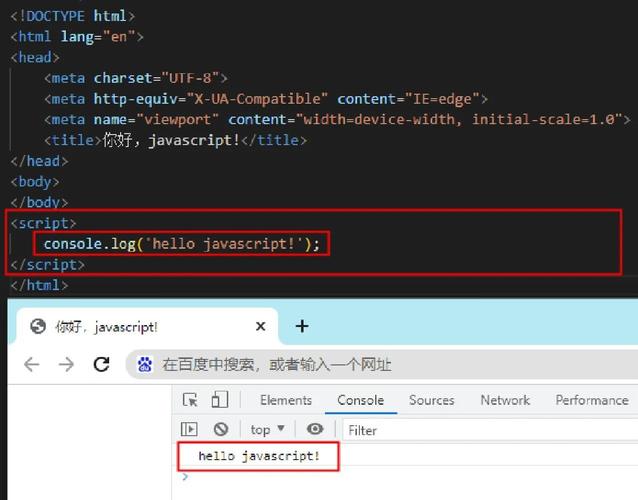Click the meta charset UTF-8 line
638x500 pixels.
point(135,78)
